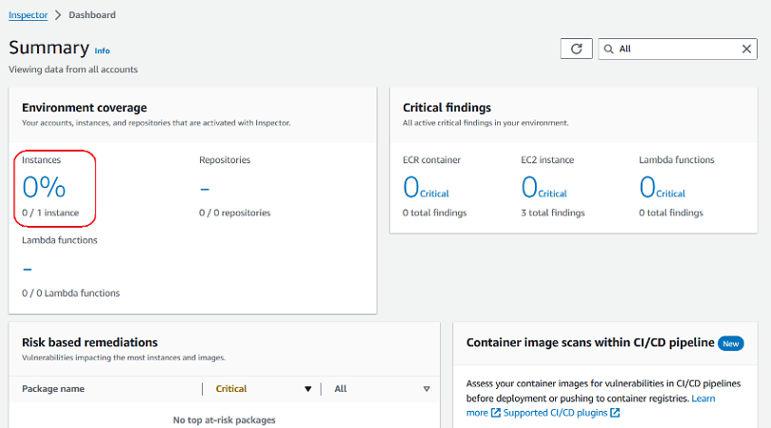This screenshot has width=771, height=428.
Task: Click the Package name column header
Action: coord(53,389)
